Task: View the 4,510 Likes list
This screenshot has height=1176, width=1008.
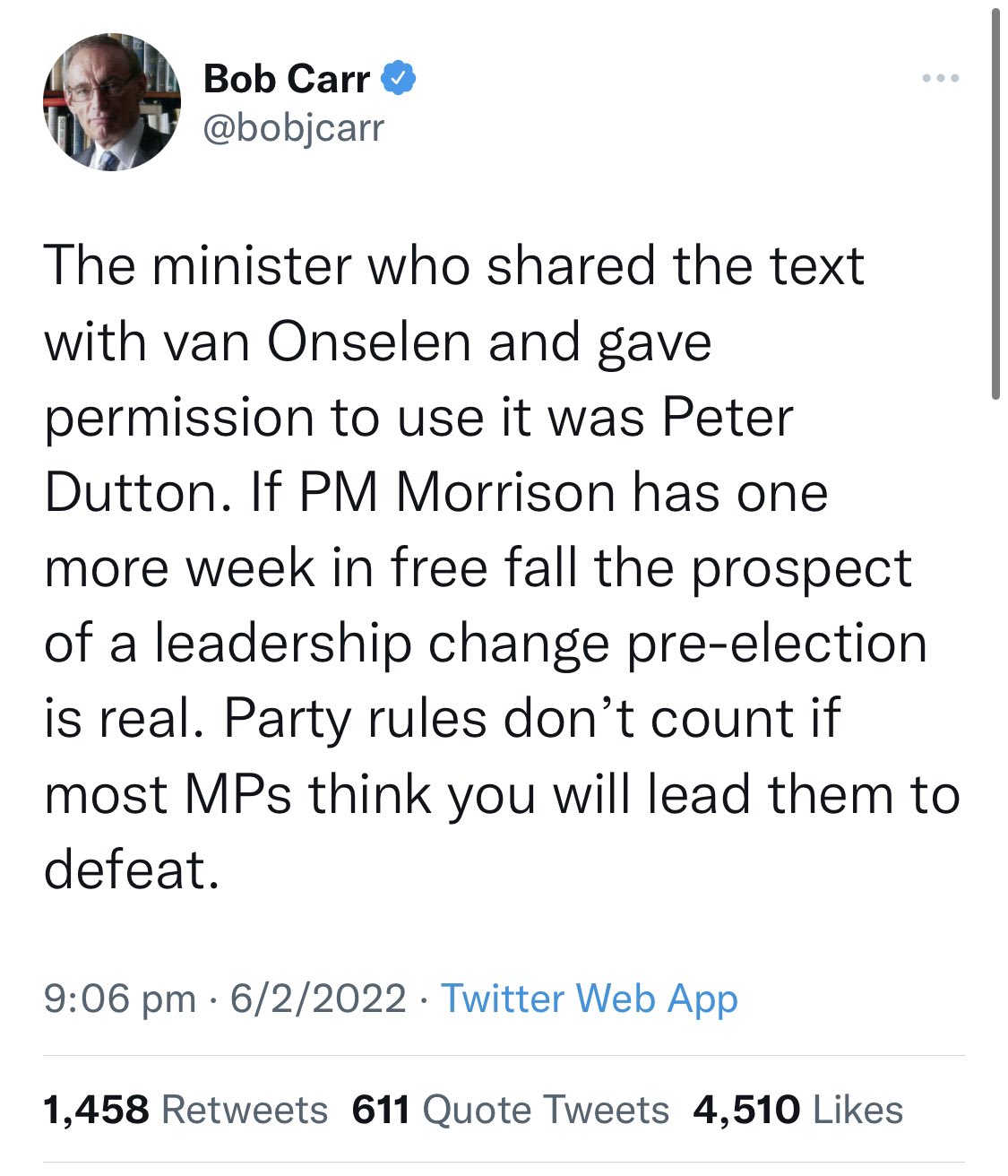Action: pos(798,1110)
